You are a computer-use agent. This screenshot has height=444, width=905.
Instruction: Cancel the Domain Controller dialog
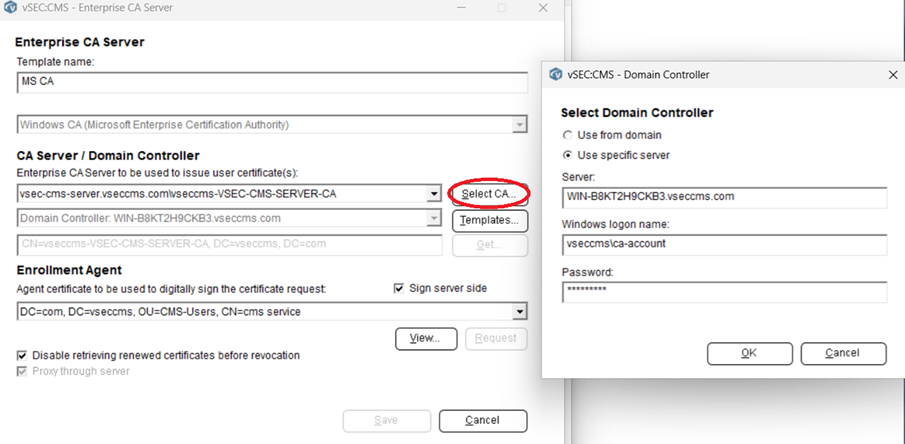tap(843, 353)
